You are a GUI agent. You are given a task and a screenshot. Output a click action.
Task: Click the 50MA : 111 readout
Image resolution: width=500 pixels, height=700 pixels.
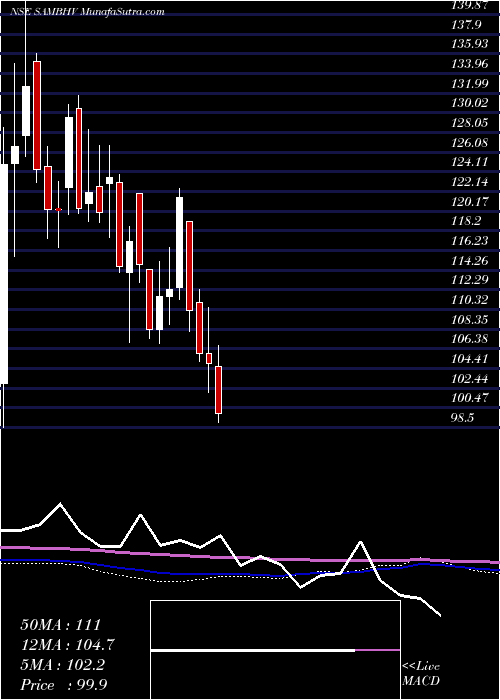(x=61, y=625)
